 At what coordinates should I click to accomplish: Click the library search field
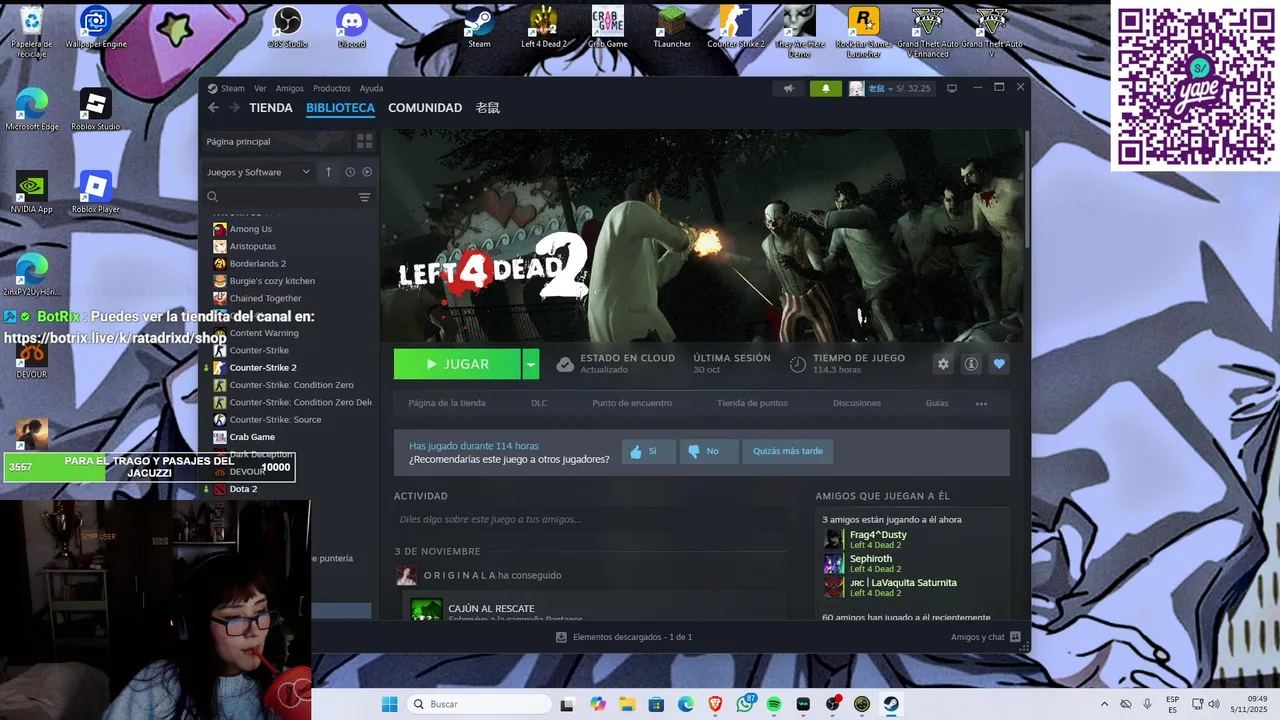coord(280,197)
